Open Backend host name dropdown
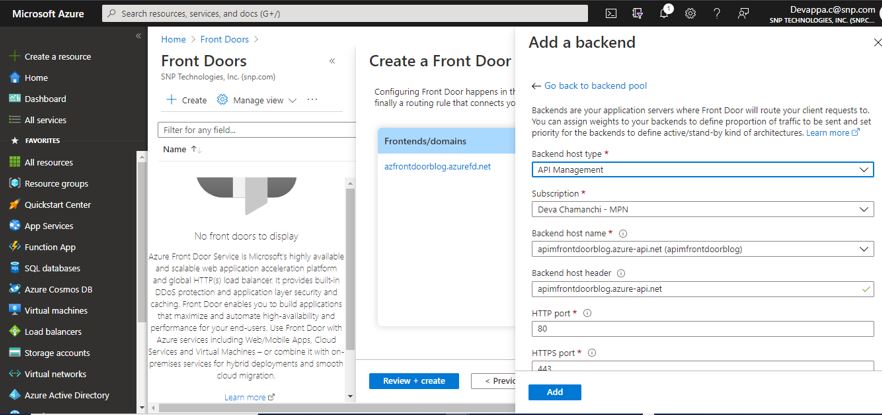This screenshot has width=882, height=415. click(x=702, y=249)
